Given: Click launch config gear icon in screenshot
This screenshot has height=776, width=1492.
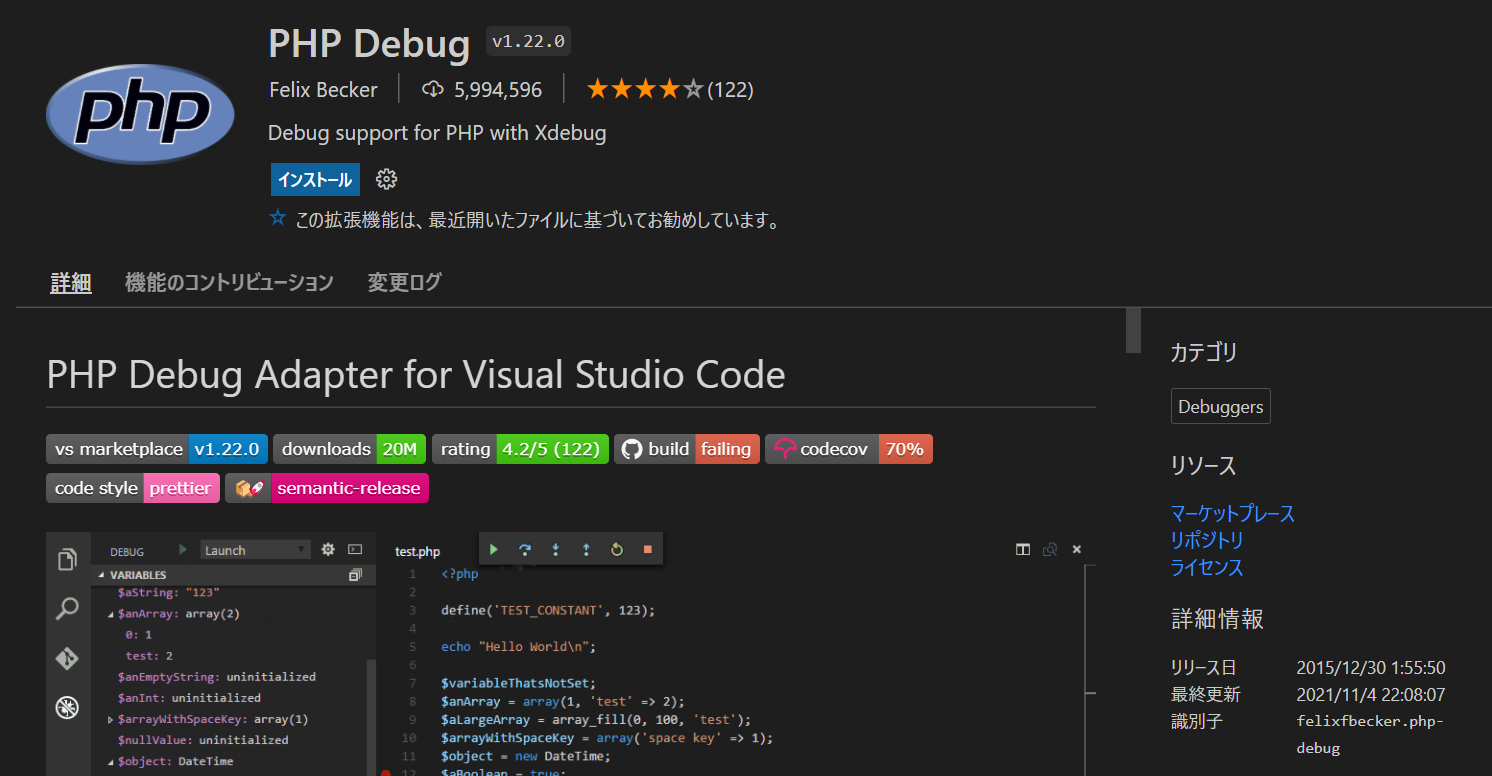Looking at the screenshot, I should point(328,549).
